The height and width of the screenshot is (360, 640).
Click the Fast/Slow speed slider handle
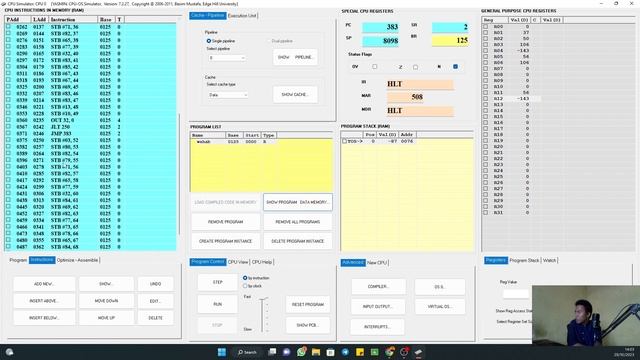click(x=263, y=299)
